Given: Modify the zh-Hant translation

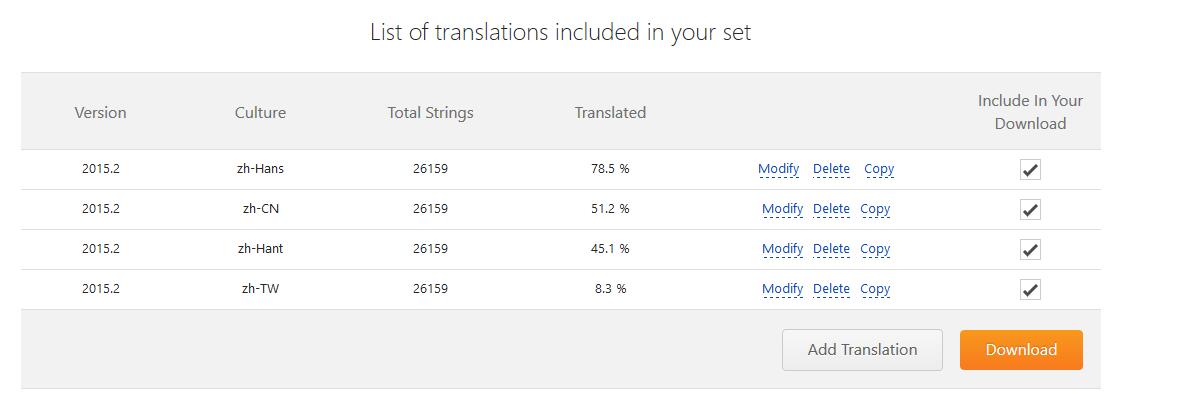Looking at the screenshot, I should coord(782,249).
